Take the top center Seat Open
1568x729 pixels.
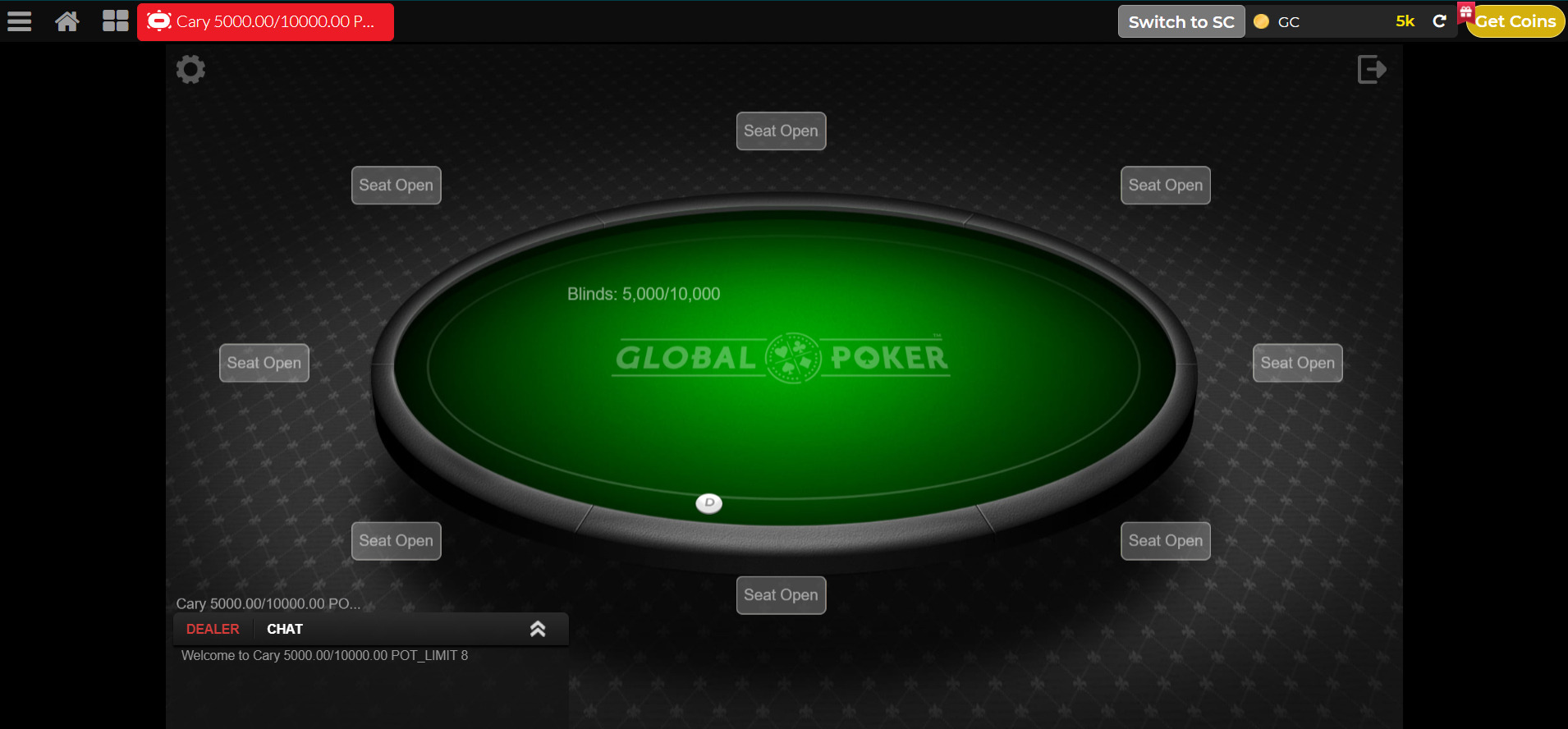pos(781,131)
